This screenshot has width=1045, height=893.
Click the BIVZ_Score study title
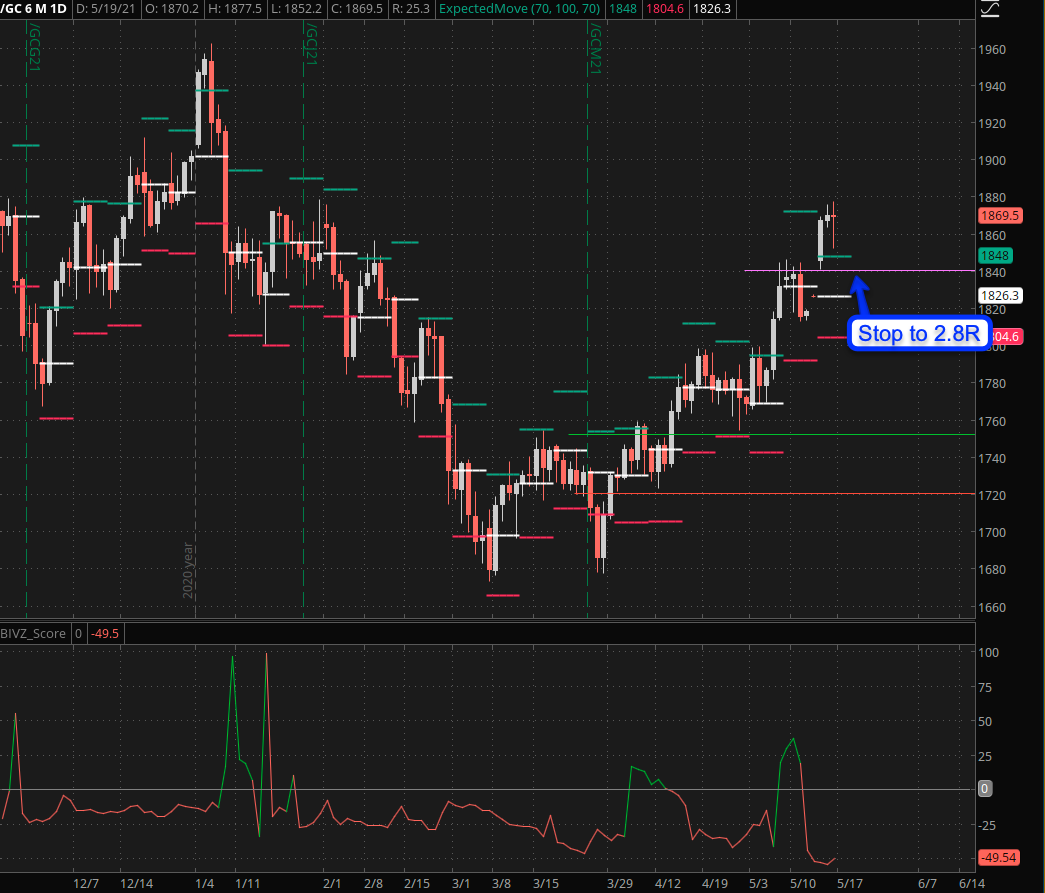(33, 633)
